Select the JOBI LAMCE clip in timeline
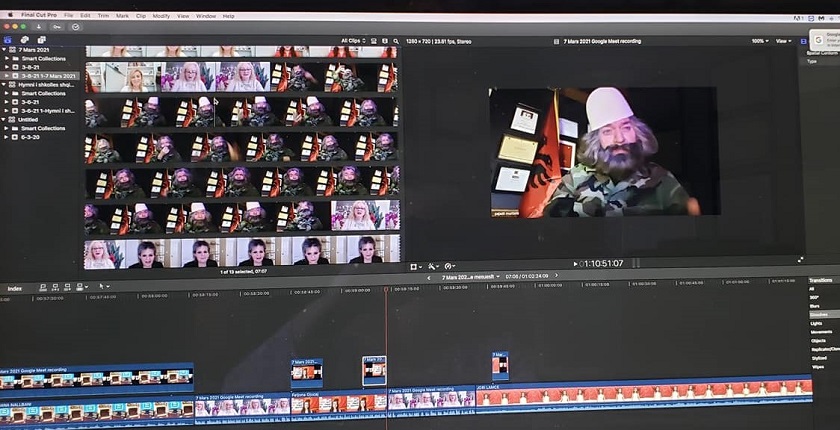This screenshot has height=430, width=840. coord(644,395)
